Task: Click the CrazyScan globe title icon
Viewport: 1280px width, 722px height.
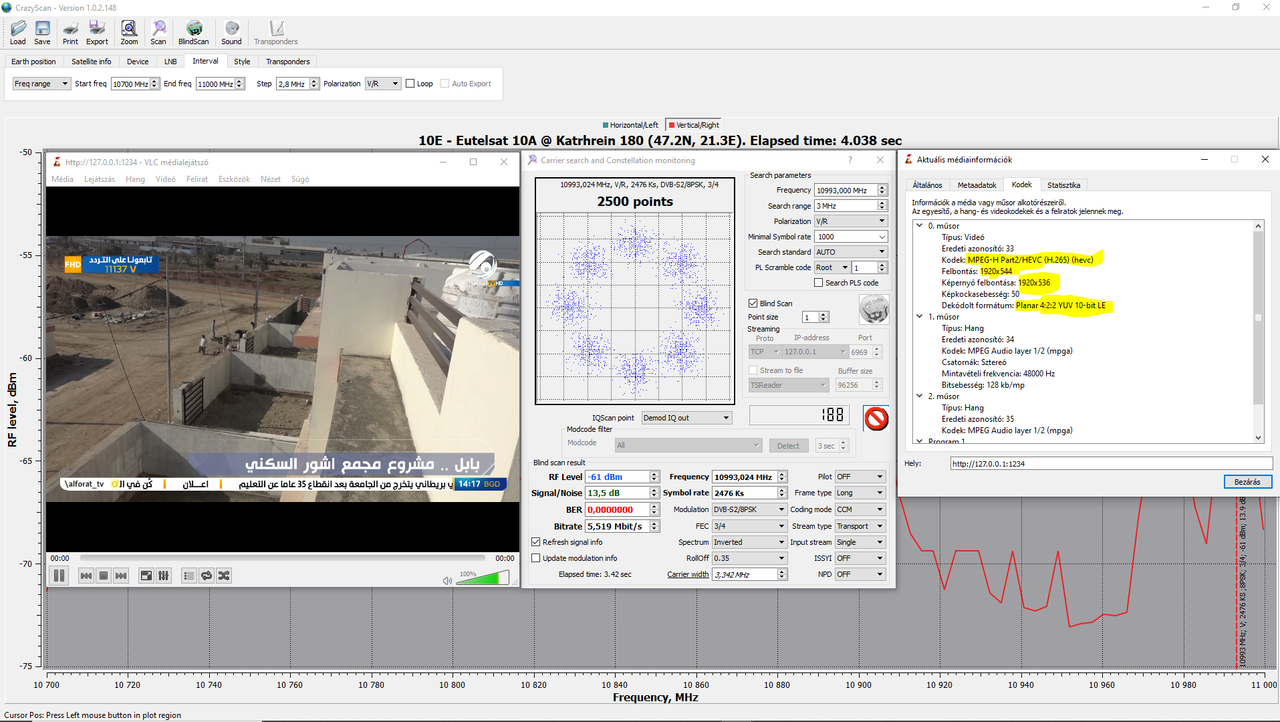Action: (x=7, y=6)
